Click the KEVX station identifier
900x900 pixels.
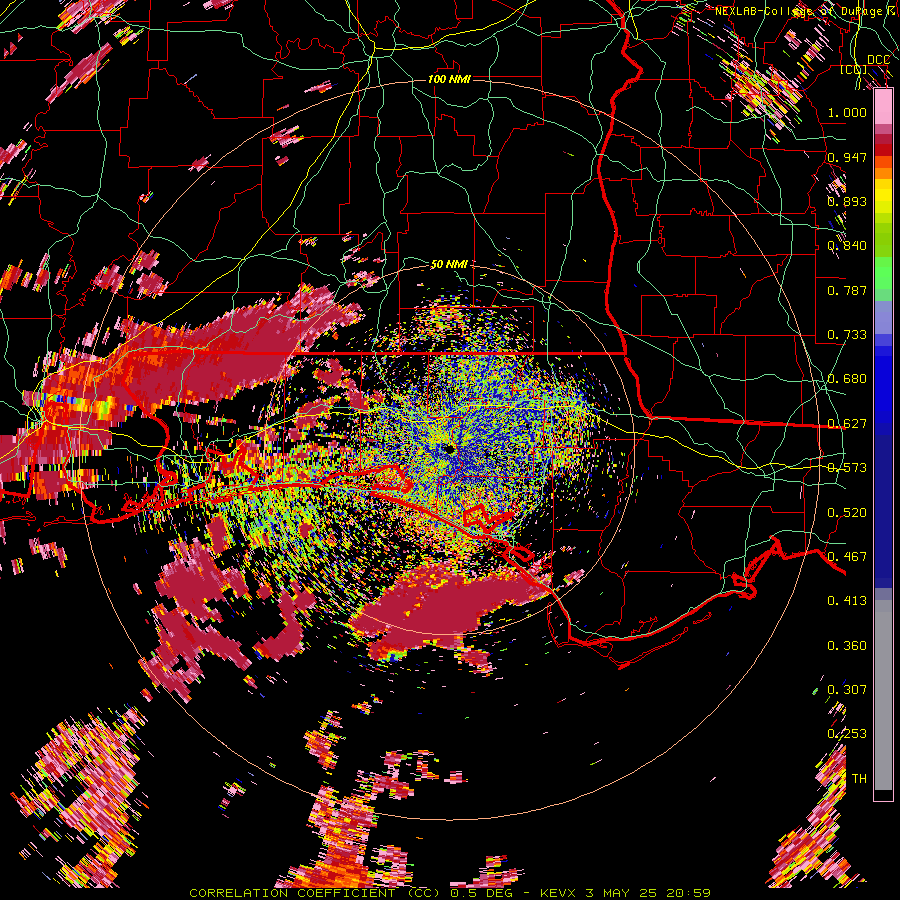click(560, 893)
